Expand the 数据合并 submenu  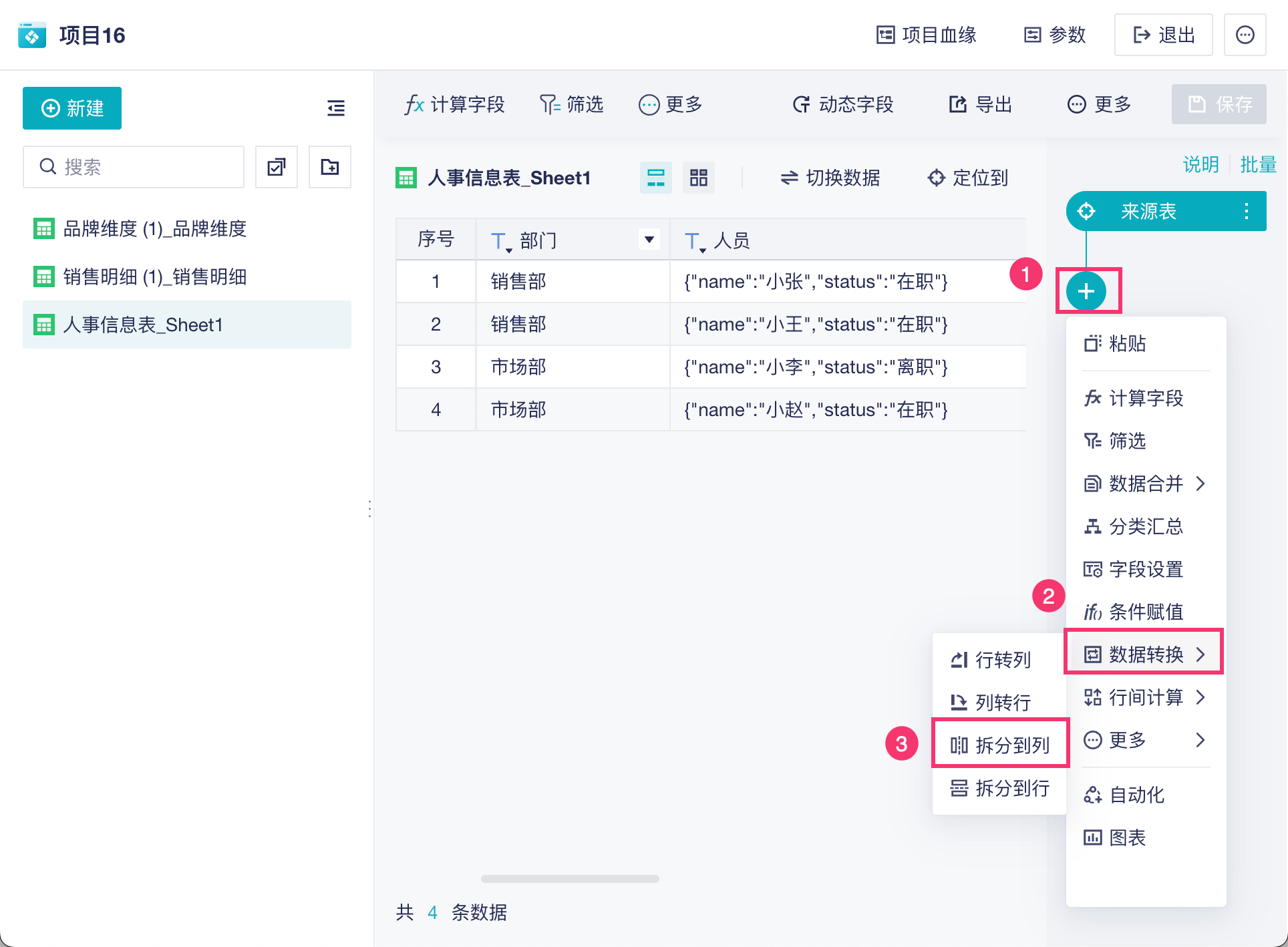coord(1145,484)
